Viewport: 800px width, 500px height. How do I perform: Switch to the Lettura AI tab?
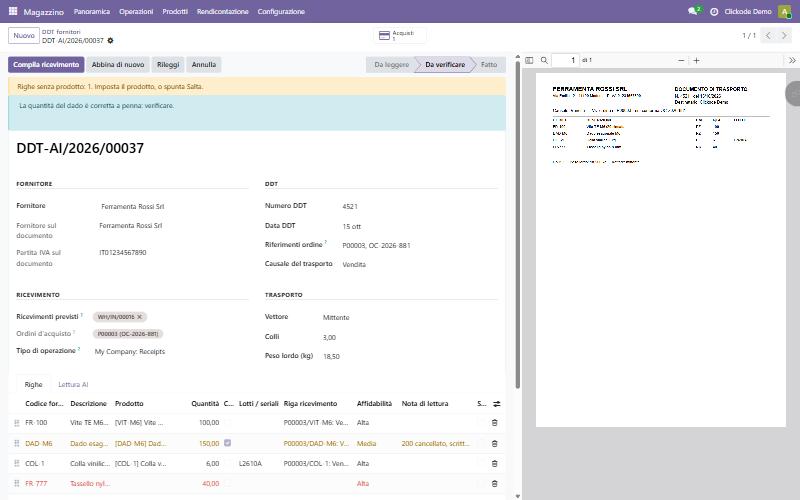click(x=73, y=385)
